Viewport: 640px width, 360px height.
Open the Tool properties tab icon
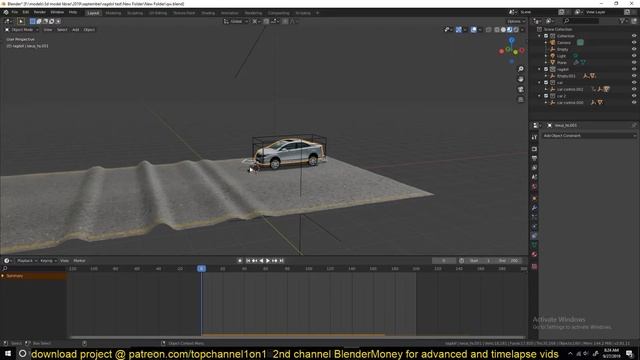[534, 138]
